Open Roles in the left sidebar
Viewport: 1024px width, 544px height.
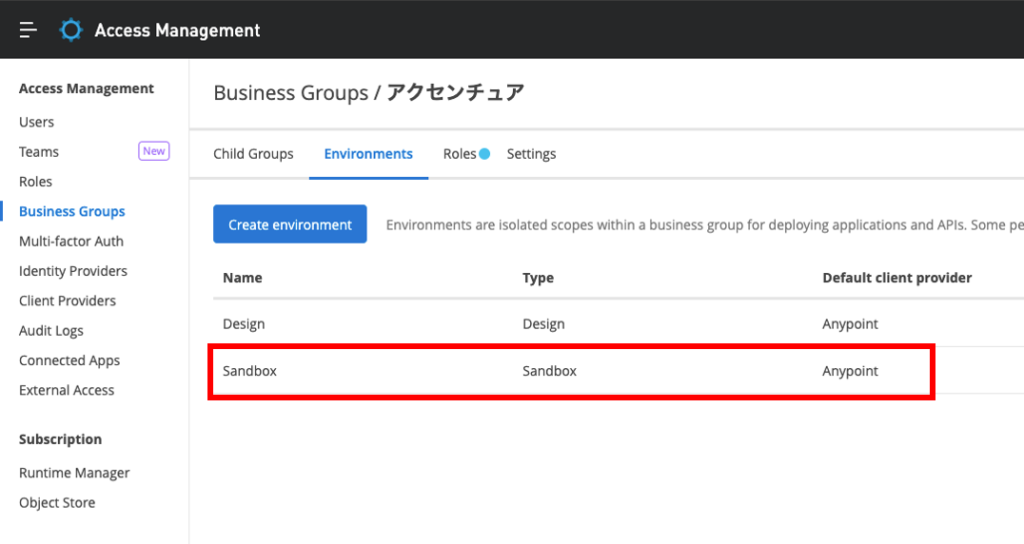point(36,182)
